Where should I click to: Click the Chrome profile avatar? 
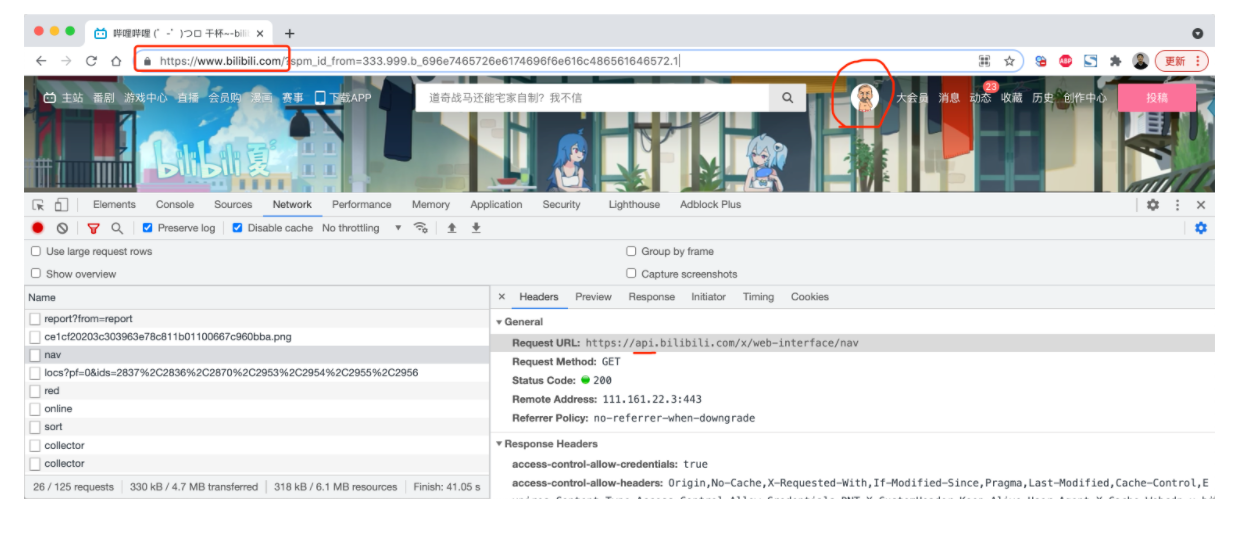pyautogui.click(x=1140, y=61)
